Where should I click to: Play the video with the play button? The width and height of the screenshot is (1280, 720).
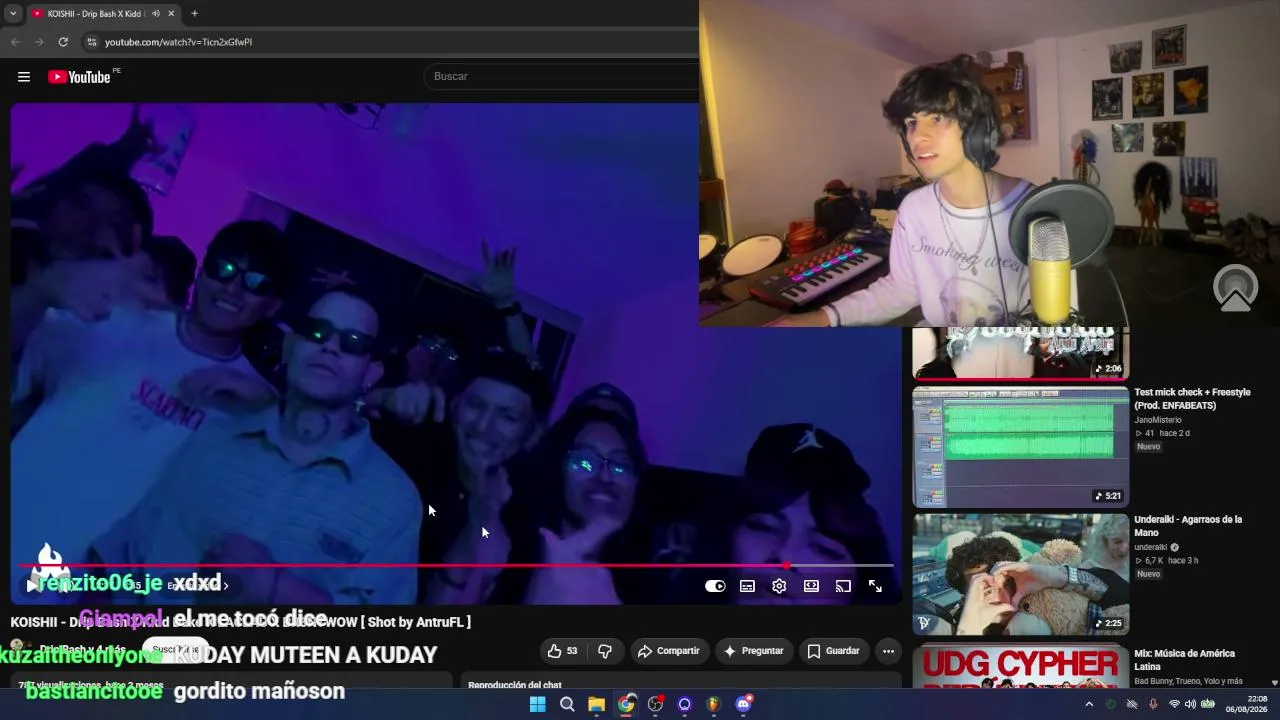point(33,586)
